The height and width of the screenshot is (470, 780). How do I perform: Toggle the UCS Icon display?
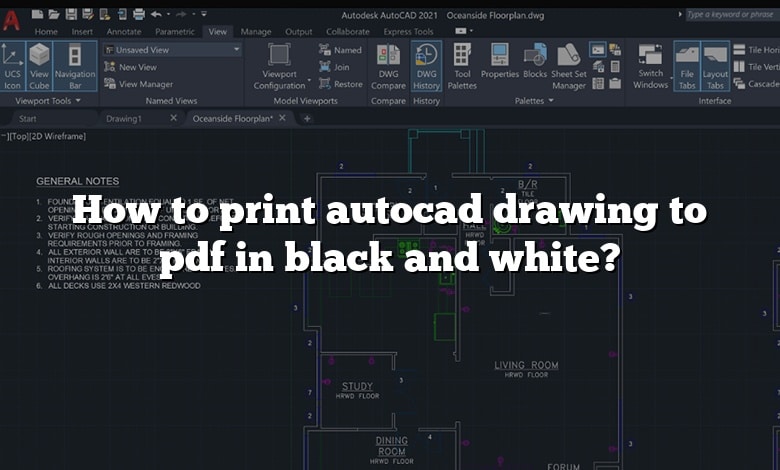point(13,66)
